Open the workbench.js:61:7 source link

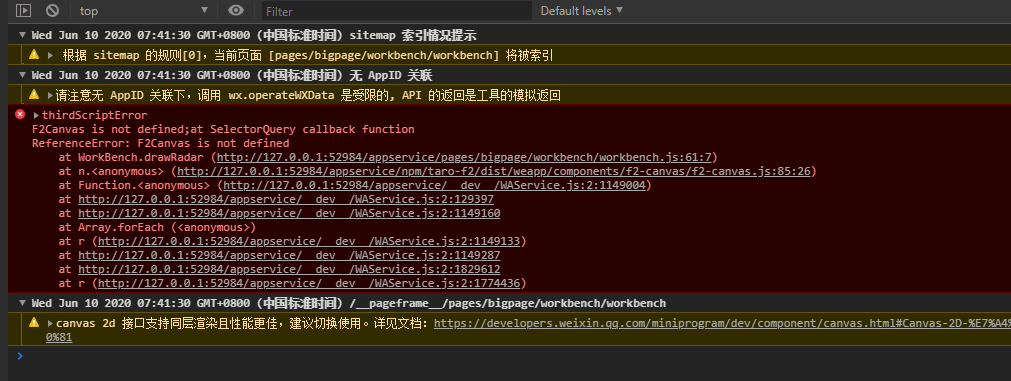tap(464, 157)
